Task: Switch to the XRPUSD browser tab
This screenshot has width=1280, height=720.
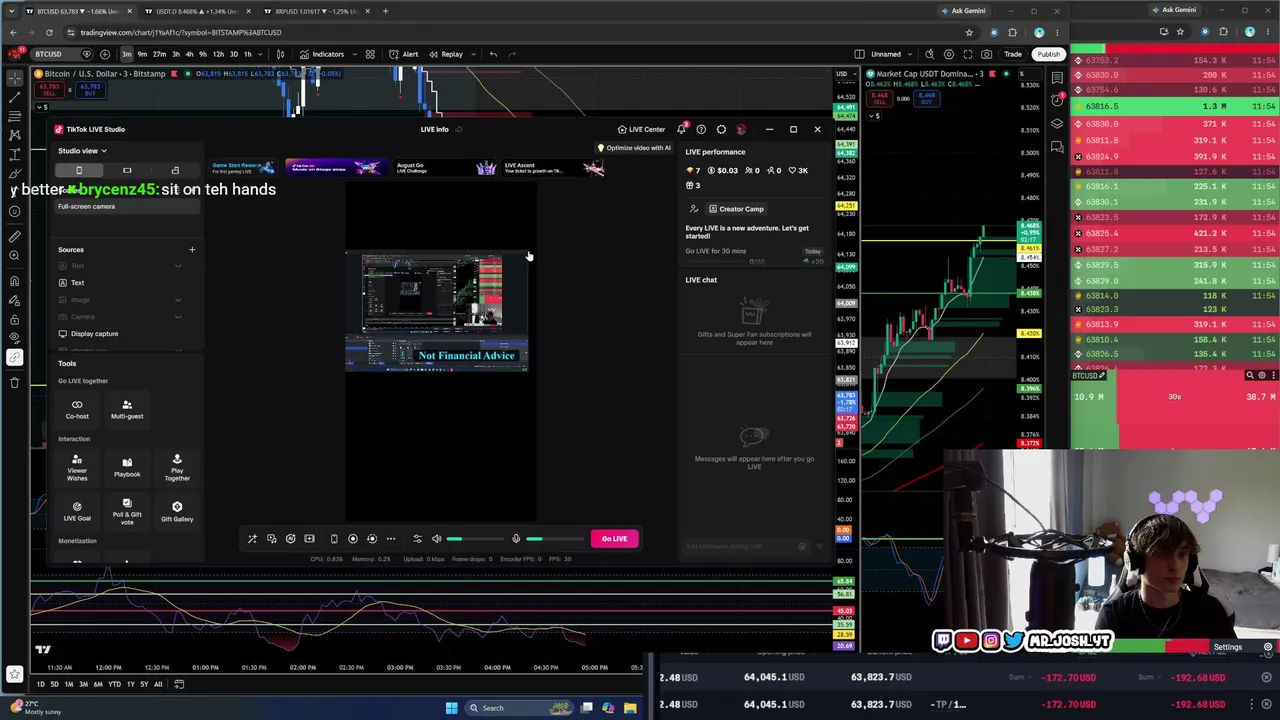Action: pos(316,11)
